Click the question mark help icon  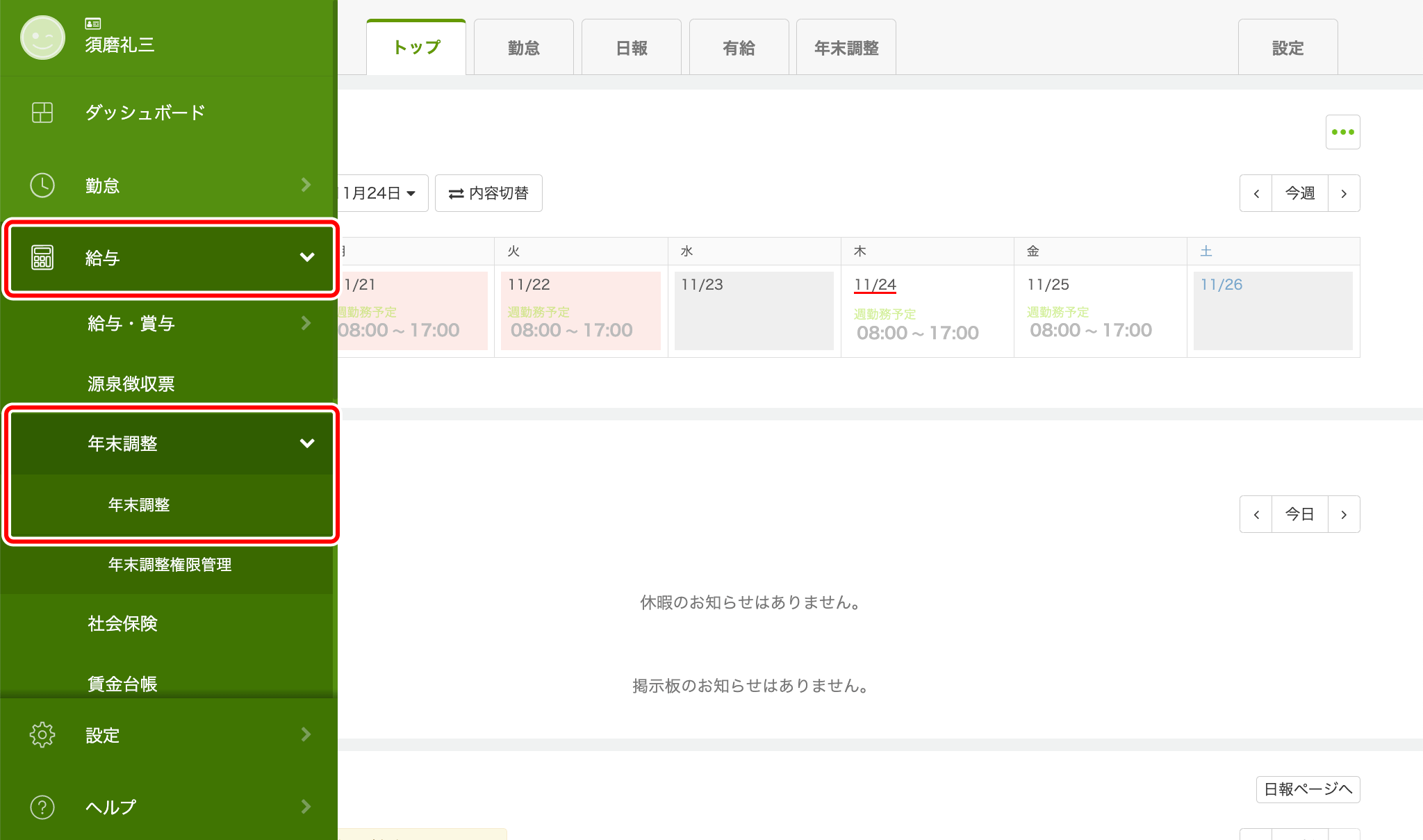[42, 807]
